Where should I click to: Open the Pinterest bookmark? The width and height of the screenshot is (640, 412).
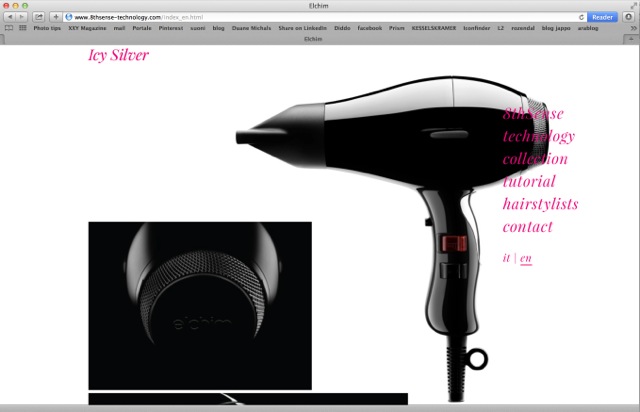point(170,28)
